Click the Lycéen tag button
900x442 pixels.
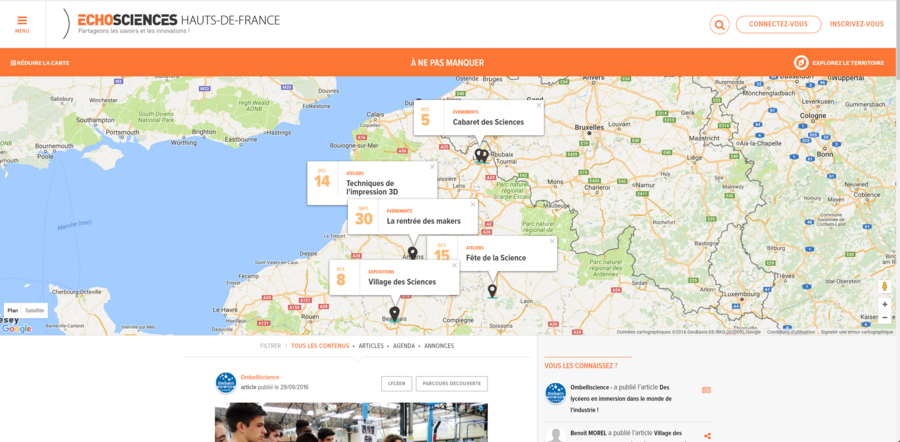click(396, 383)
